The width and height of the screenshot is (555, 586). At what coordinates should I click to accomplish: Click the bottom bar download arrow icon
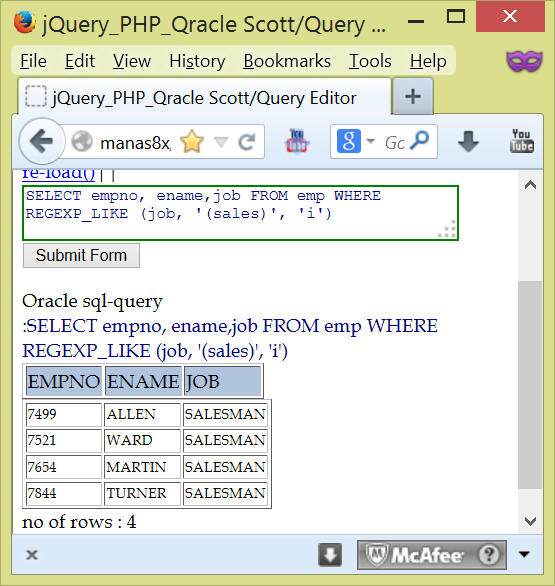coord(330,555)
